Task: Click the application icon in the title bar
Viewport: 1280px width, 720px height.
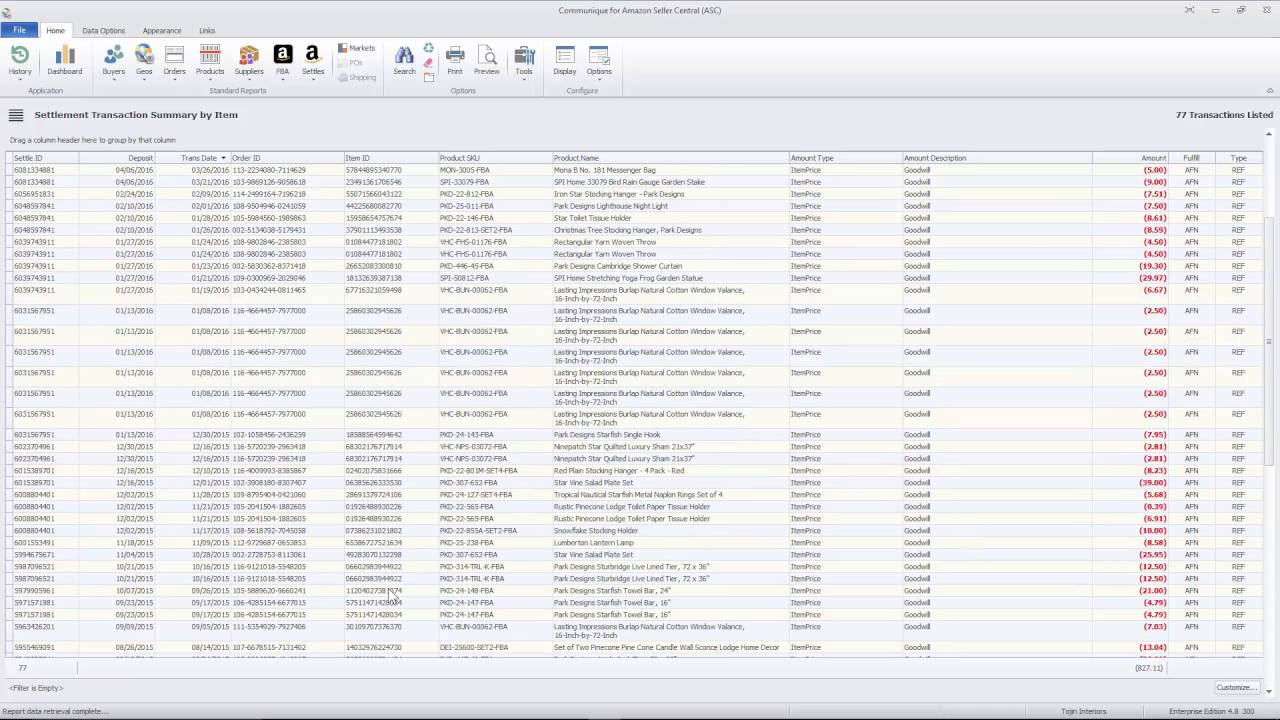Action: [x=9, y=11]
